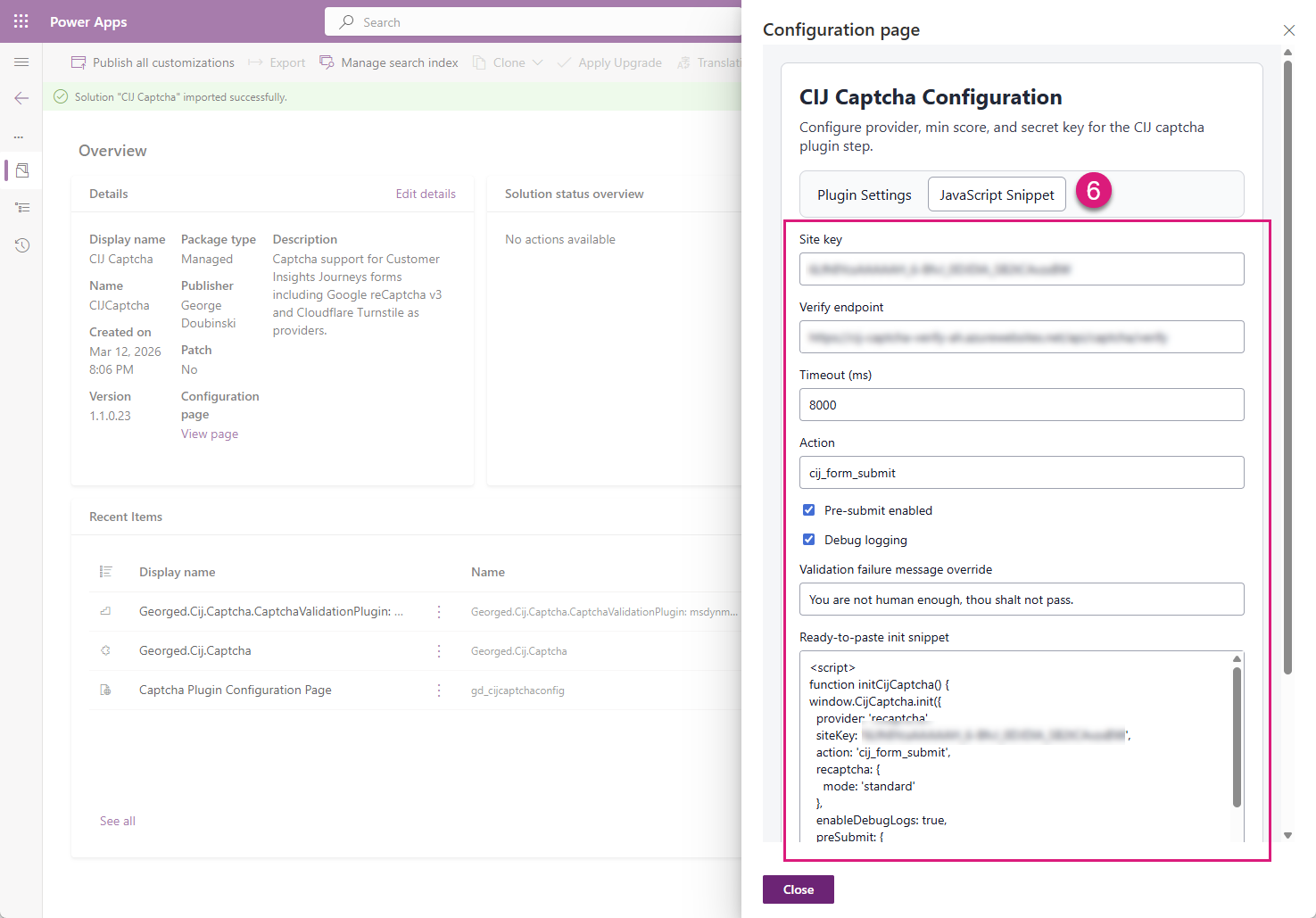Open the View page configuration link

tap(210, 434)
